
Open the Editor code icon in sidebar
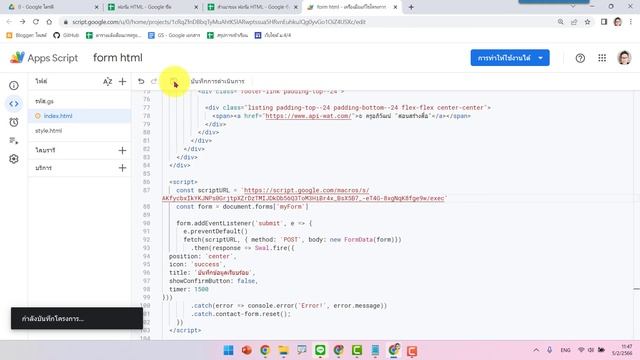click(14, 104)
